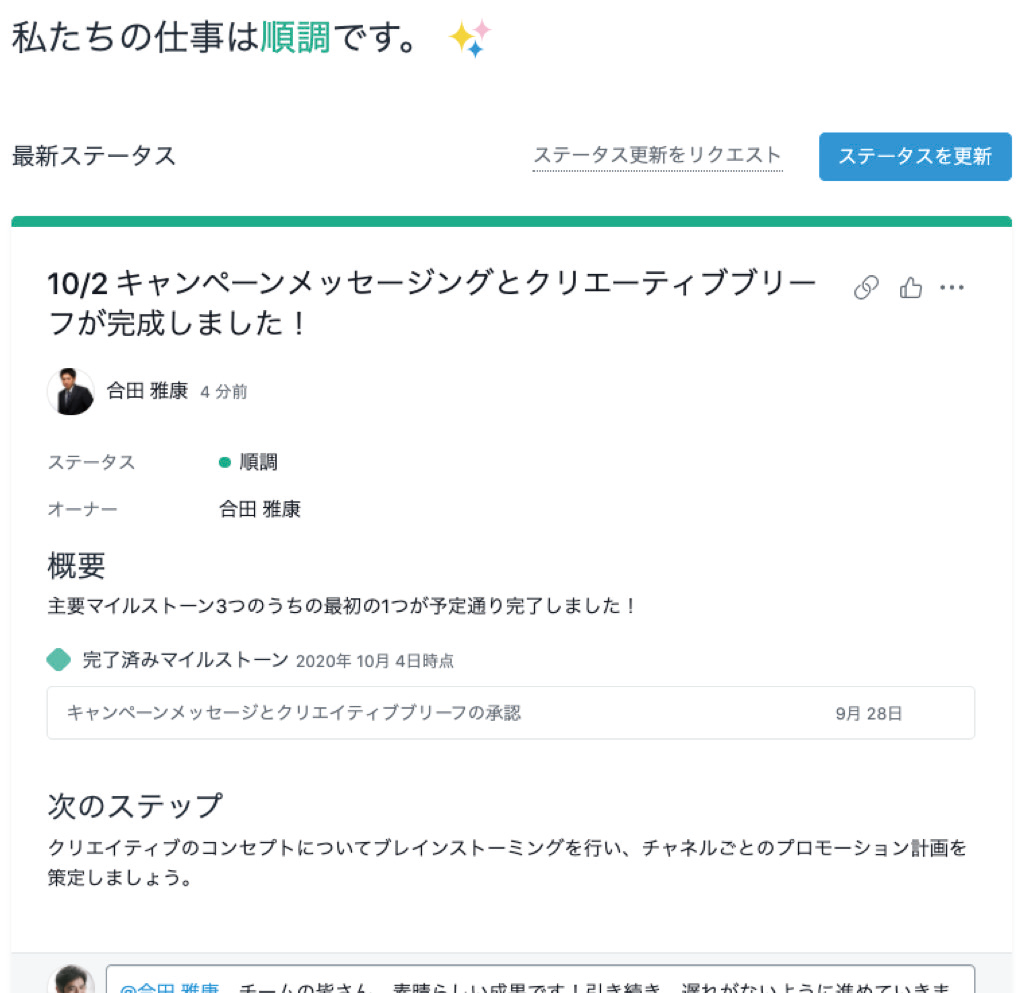Open 合田 雅康's profile avatar

click(70, 391)
